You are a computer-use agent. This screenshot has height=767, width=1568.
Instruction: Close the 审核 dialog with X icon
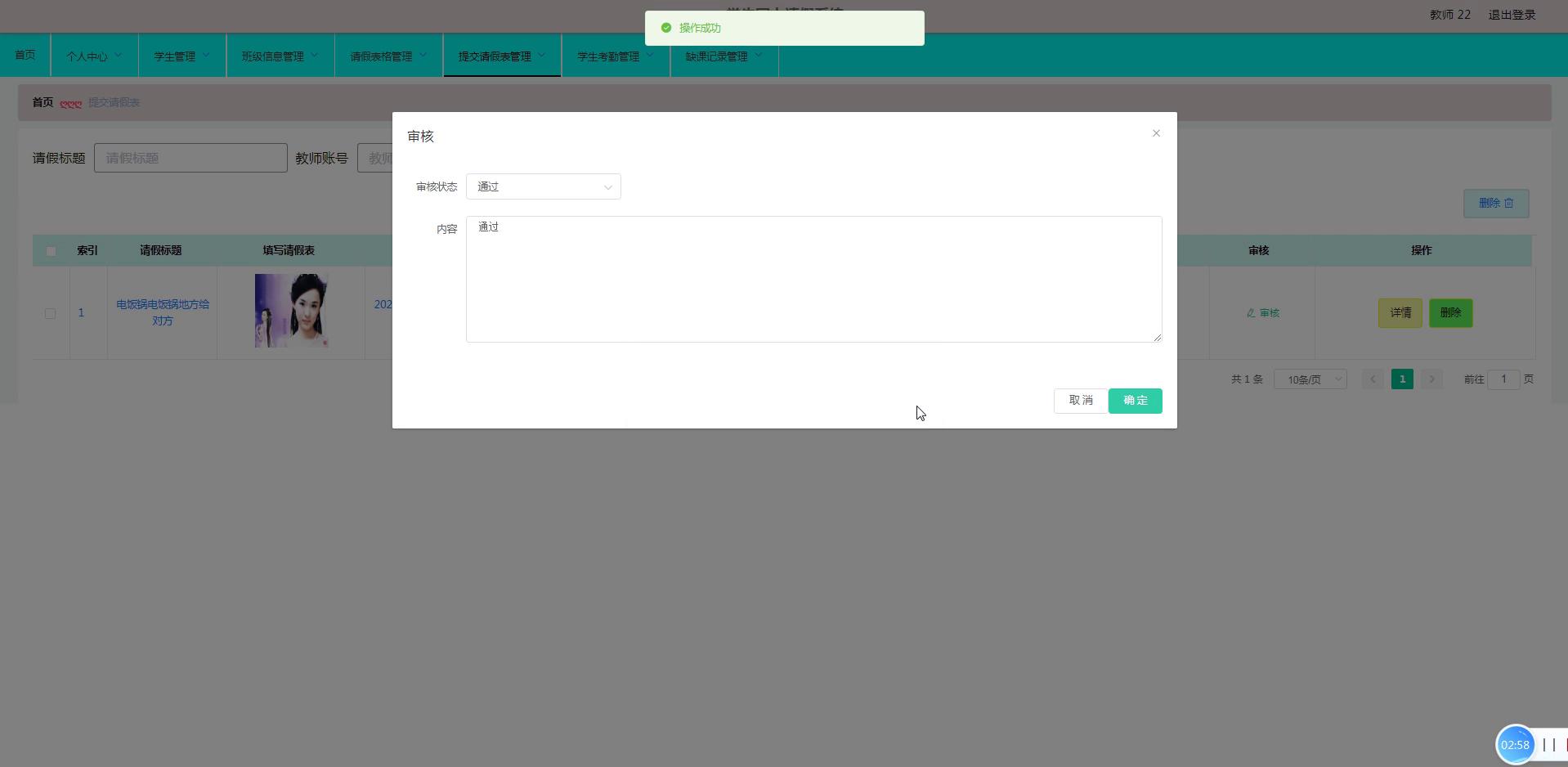[1156, 133]
